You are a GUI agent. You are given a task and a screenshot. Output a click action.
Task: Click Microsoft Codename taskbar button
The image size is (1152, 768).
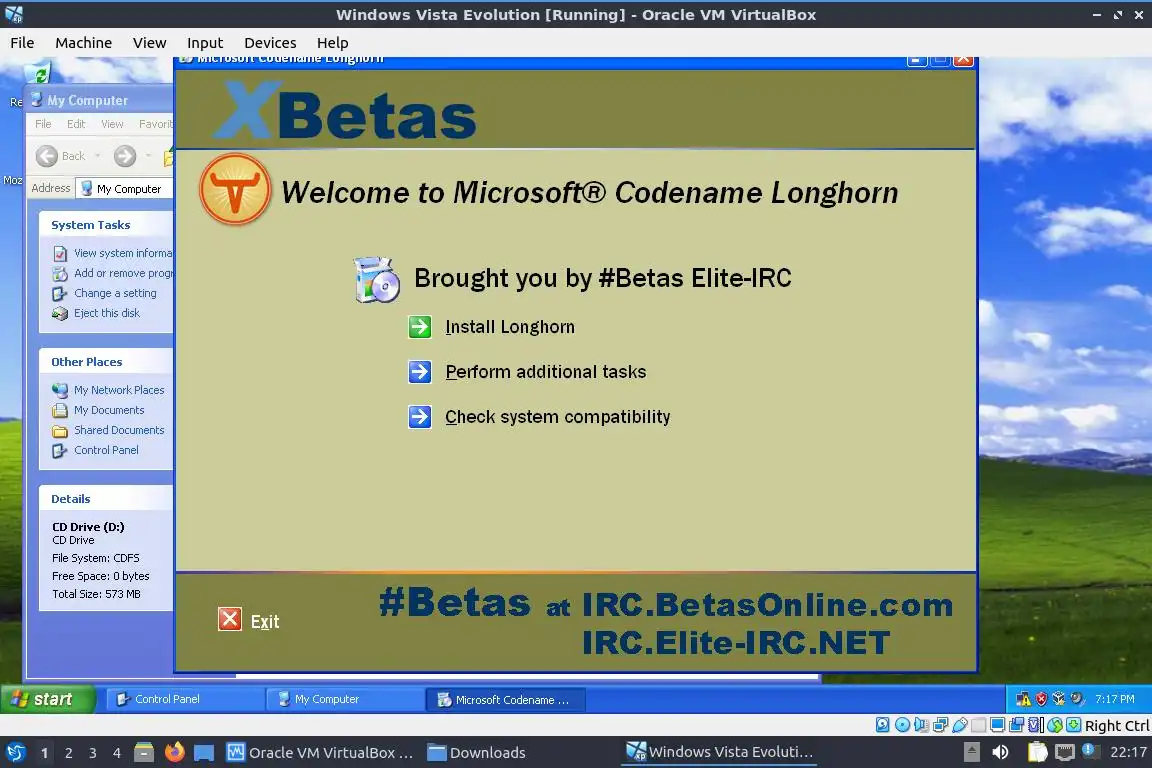(x=505, y=699)
